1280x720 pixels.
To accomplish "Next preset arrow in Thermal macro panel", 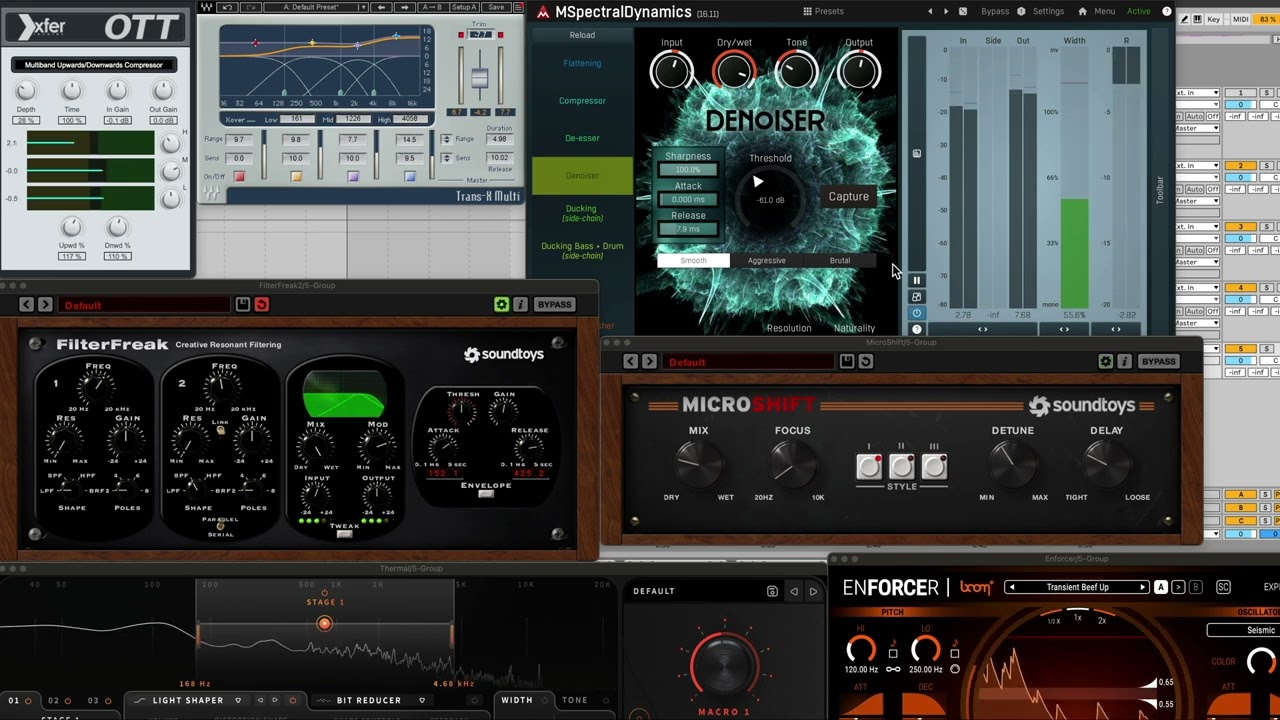I will 813,591.
